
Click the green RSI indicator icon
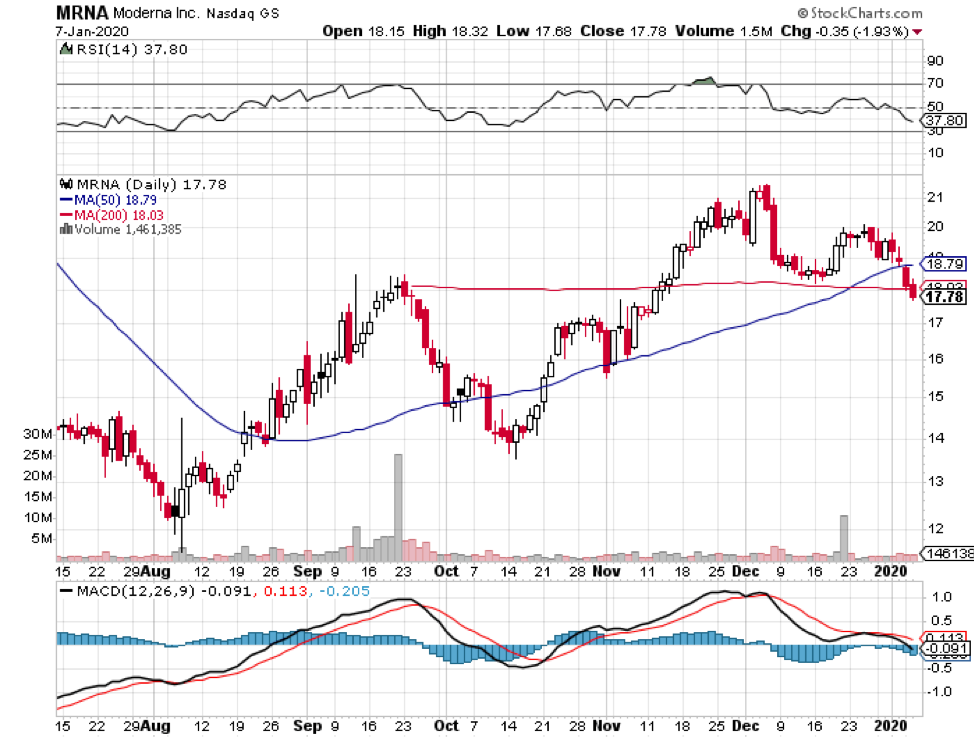(x=66, y=48)
